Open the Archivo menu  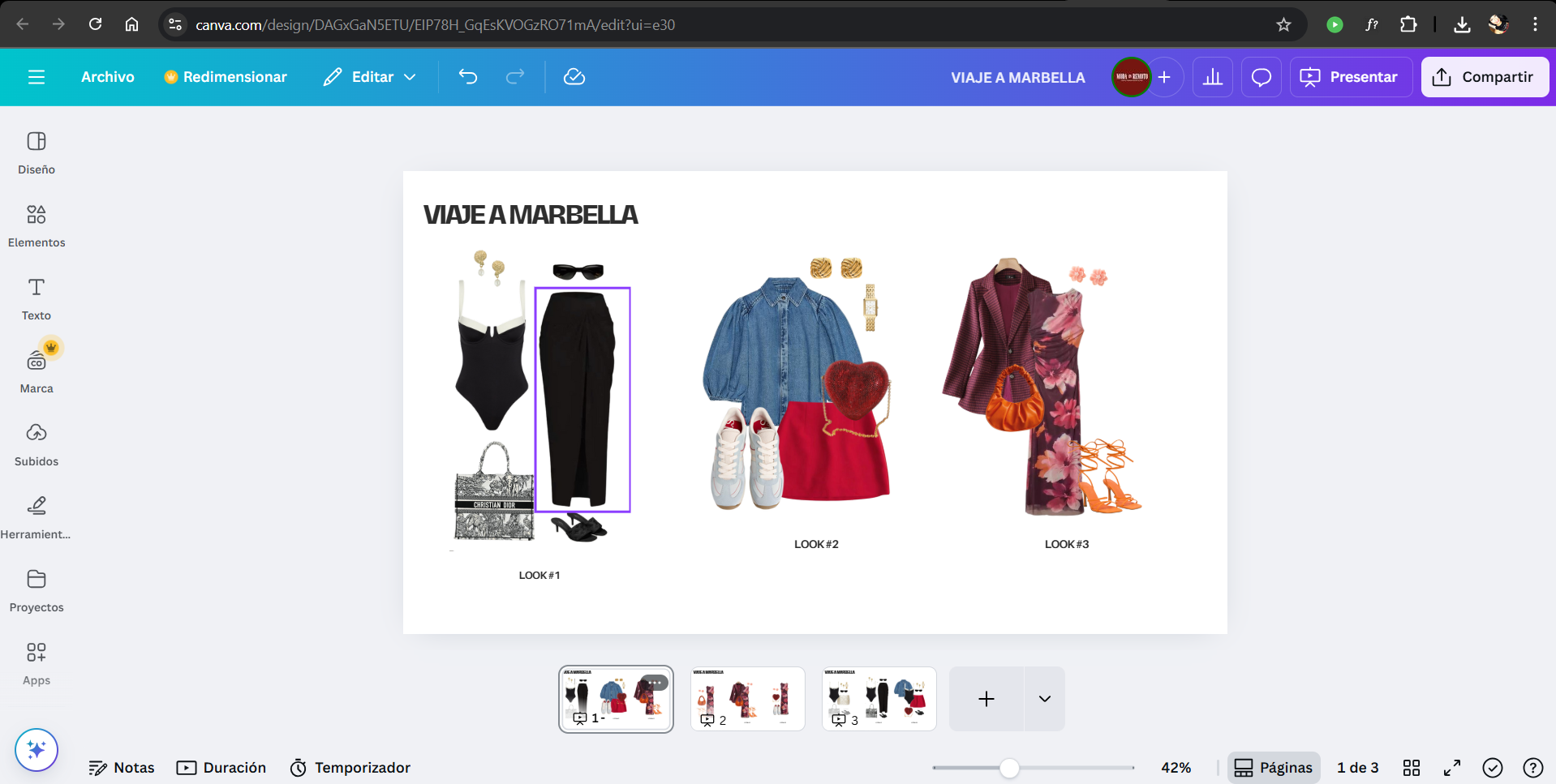tap(108, 77)
